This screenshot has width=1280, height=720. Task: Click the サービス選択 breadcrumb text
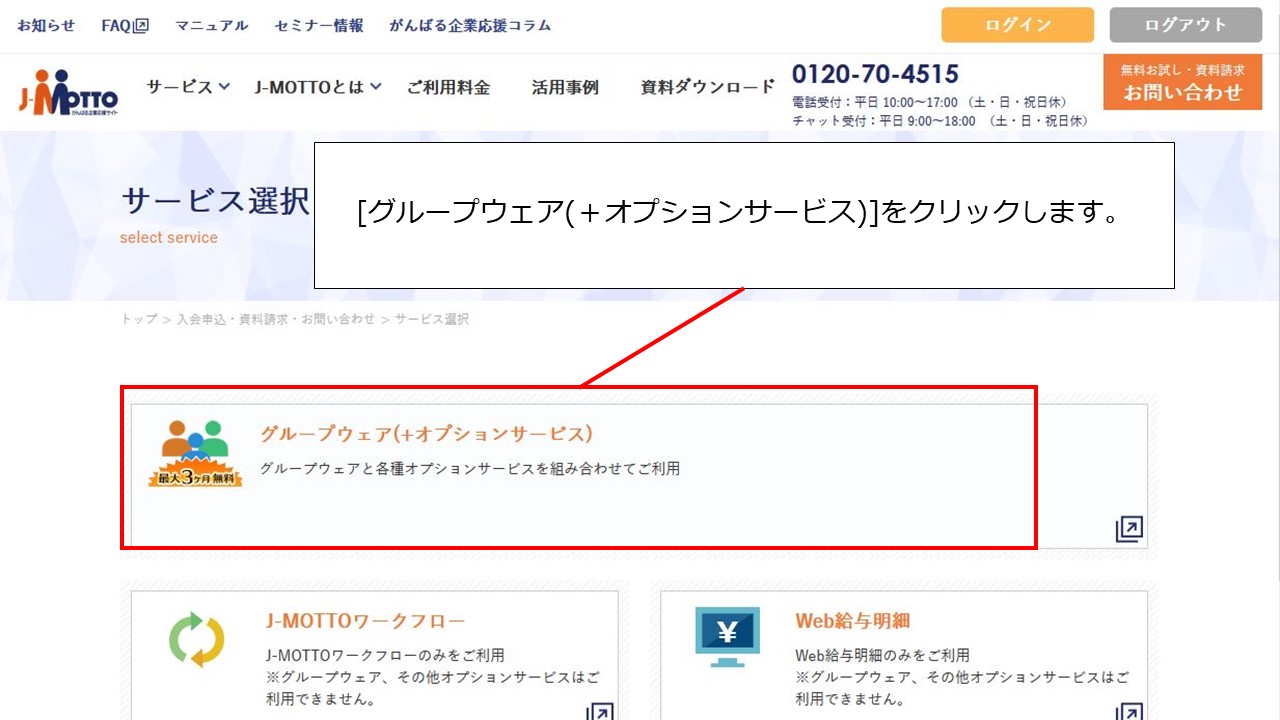point(432,319)
